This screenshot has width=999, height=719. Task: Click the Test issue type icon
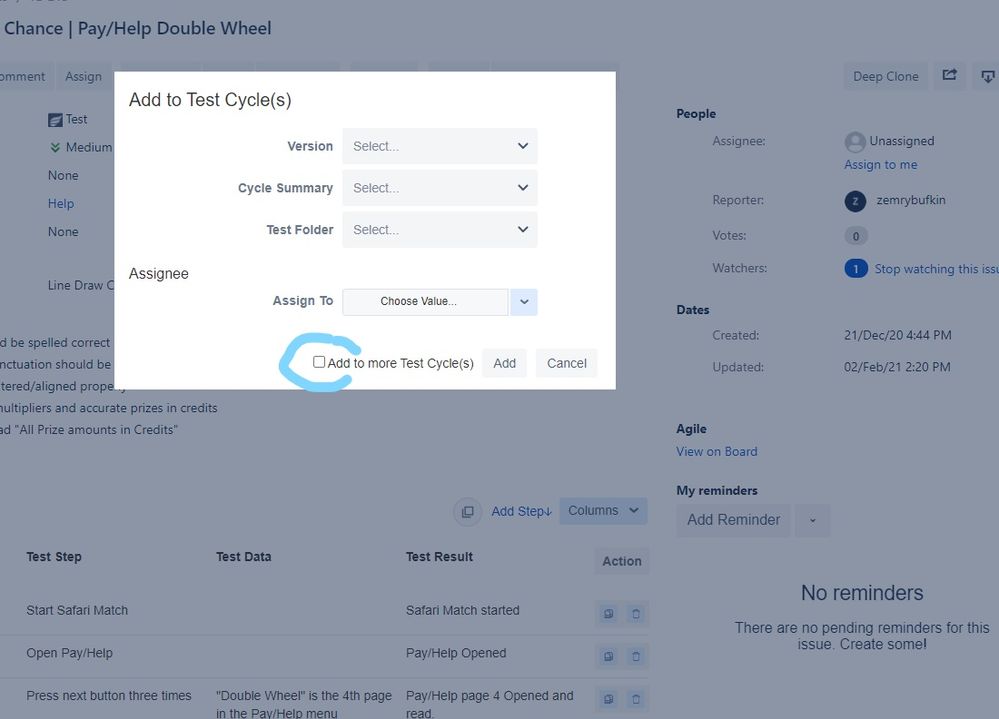point(55,120)
